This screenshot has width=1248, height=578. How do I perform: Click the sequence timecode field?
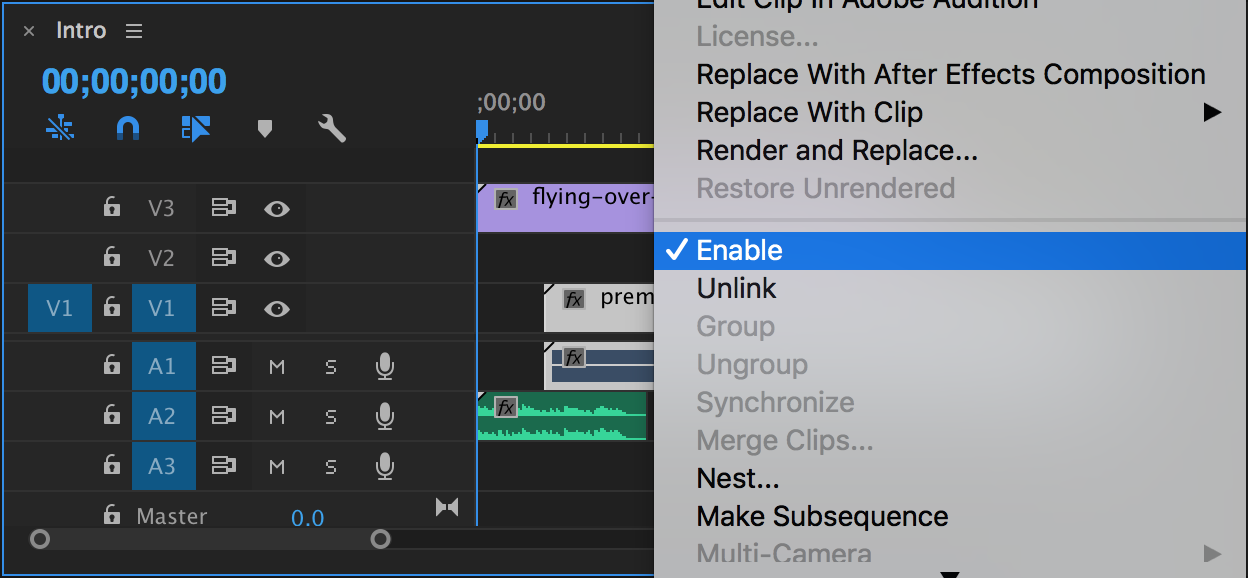pos(134,83)
